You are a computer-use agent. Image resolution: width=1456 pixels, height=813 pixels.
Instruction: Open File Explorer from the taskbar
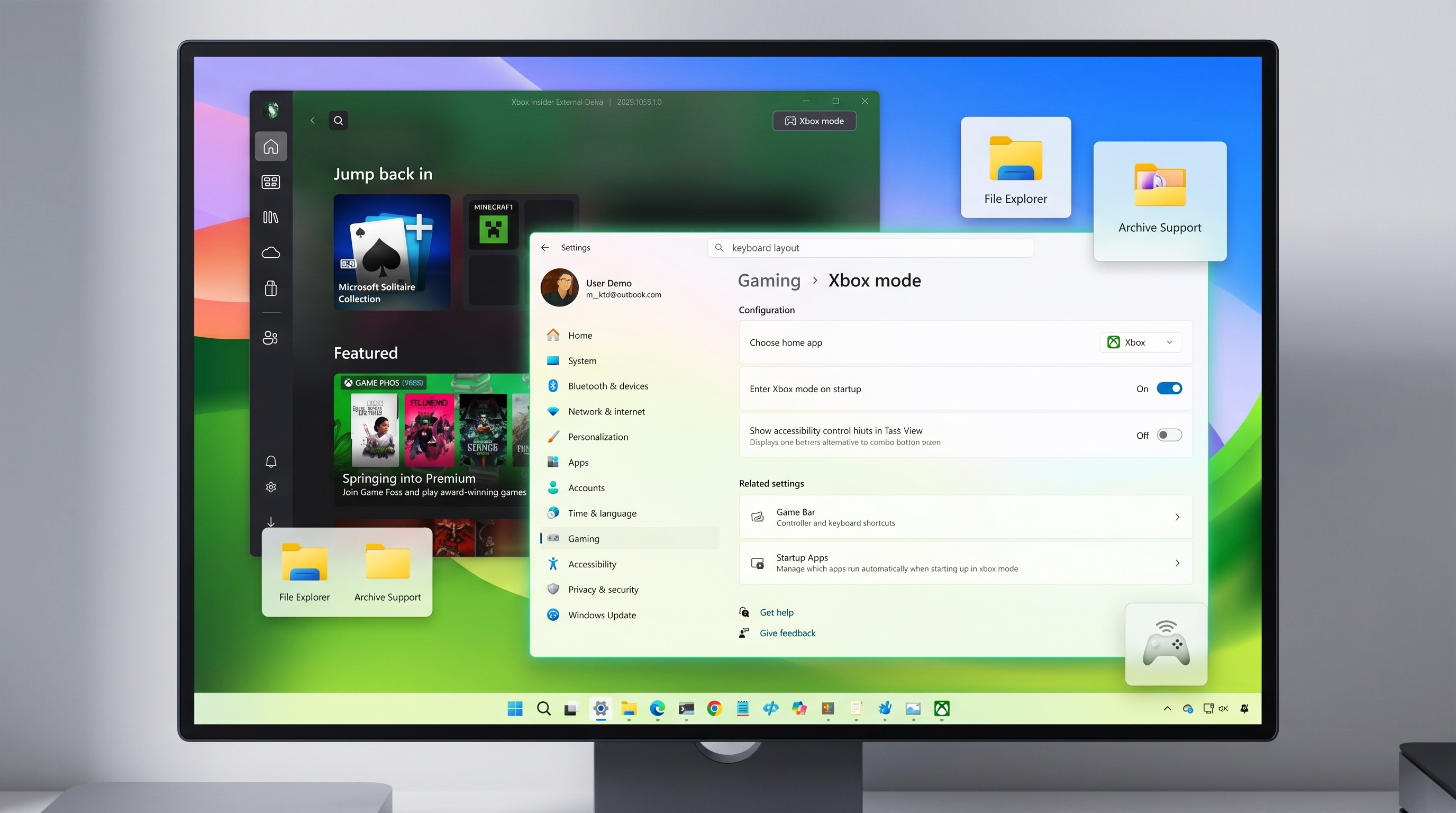coord(629,708)
